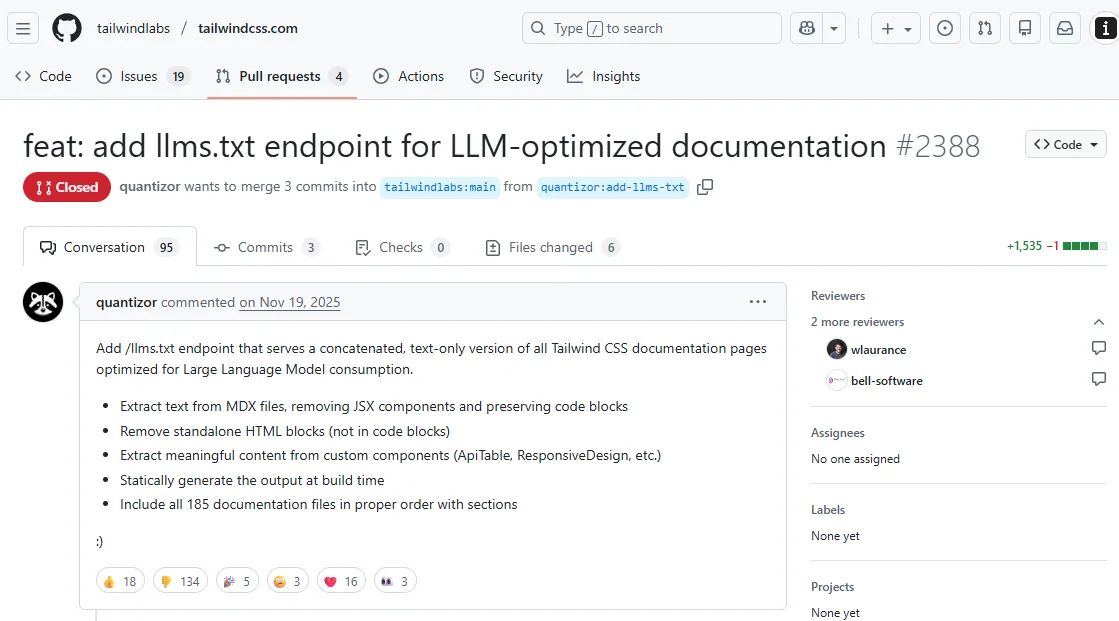The width and height of the screenshot is (1119, 621).
Task: Open the Code dropdown button
Action: (x=1065, y=145)
